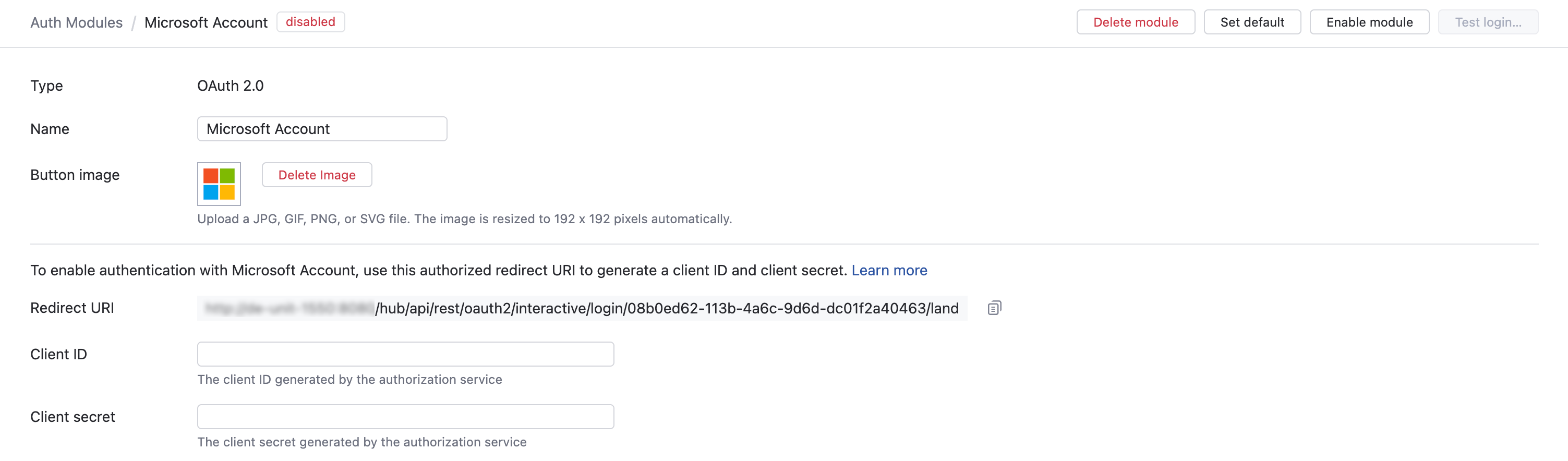
Task: Focus the Client secret input field
Action: coord(405,416)
